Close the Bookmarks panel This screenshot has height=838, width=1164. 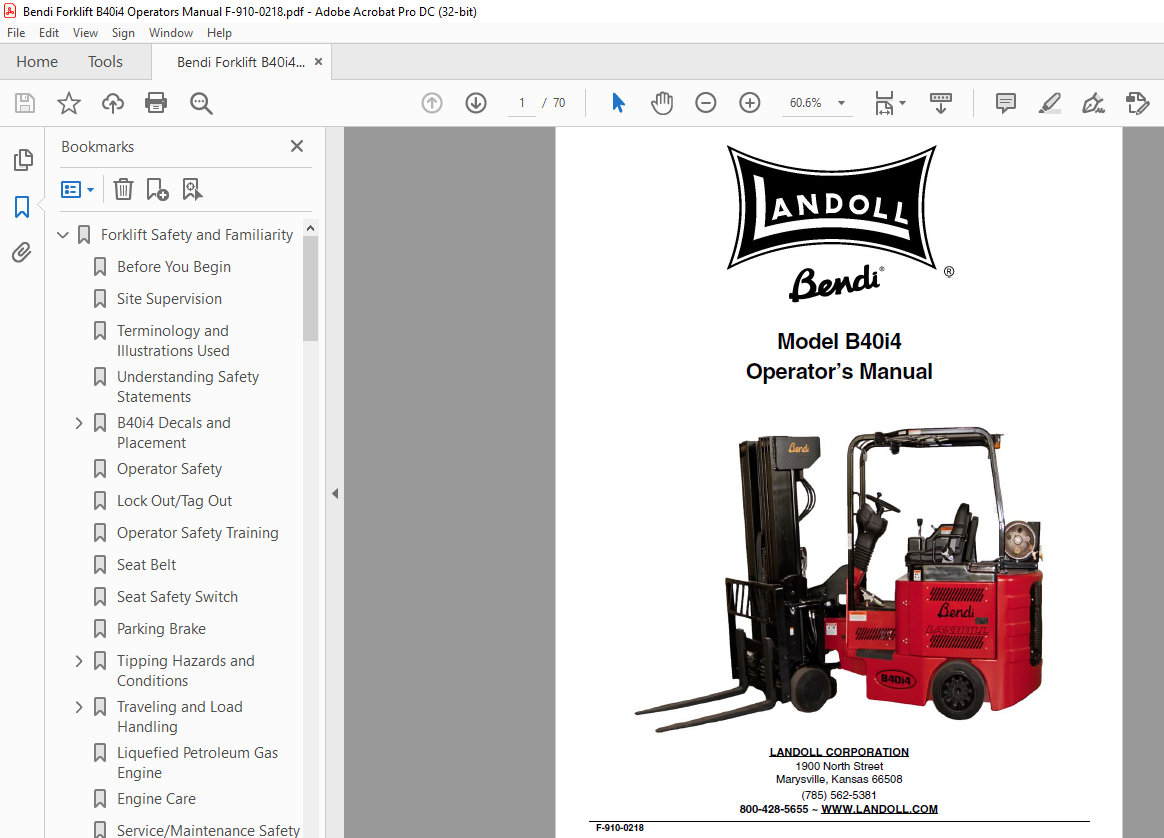(297, 146)
